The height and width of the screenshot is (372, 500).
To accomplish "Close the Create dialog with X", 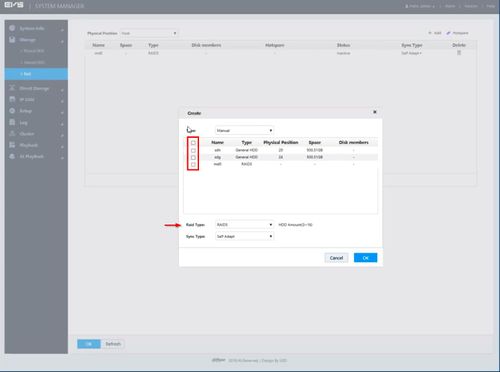I will point(375,112).
